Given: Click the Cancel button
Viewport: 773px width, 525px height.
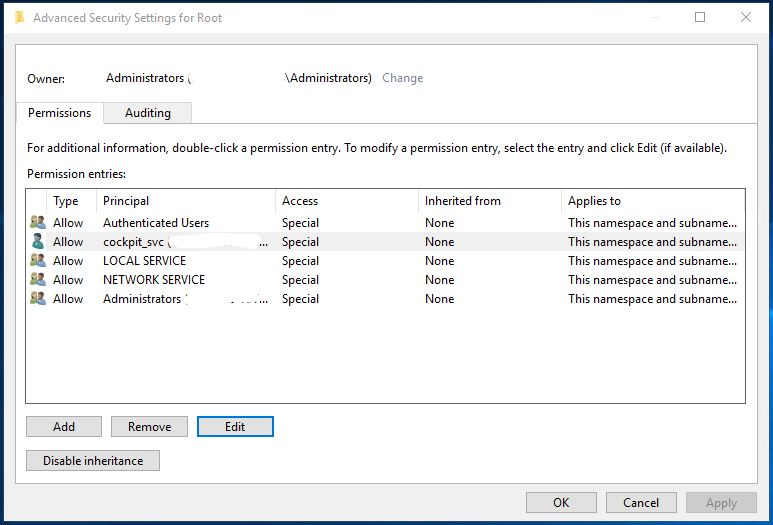Looking at the screenshot, I should pyautogui.click(x=641, y=502).
